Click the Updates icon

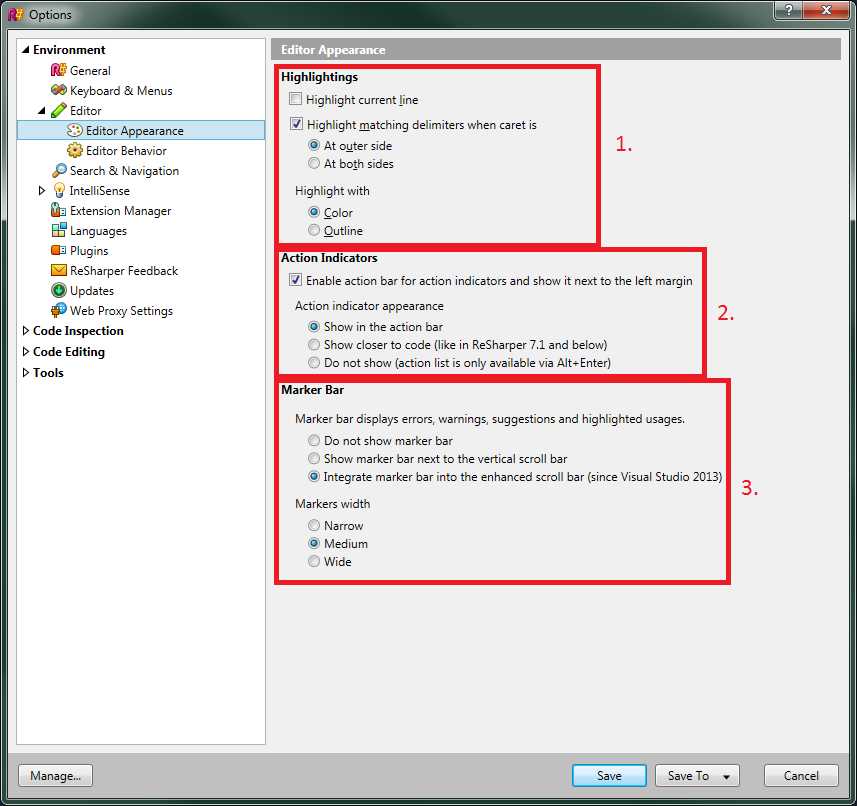tap(60, 290)
